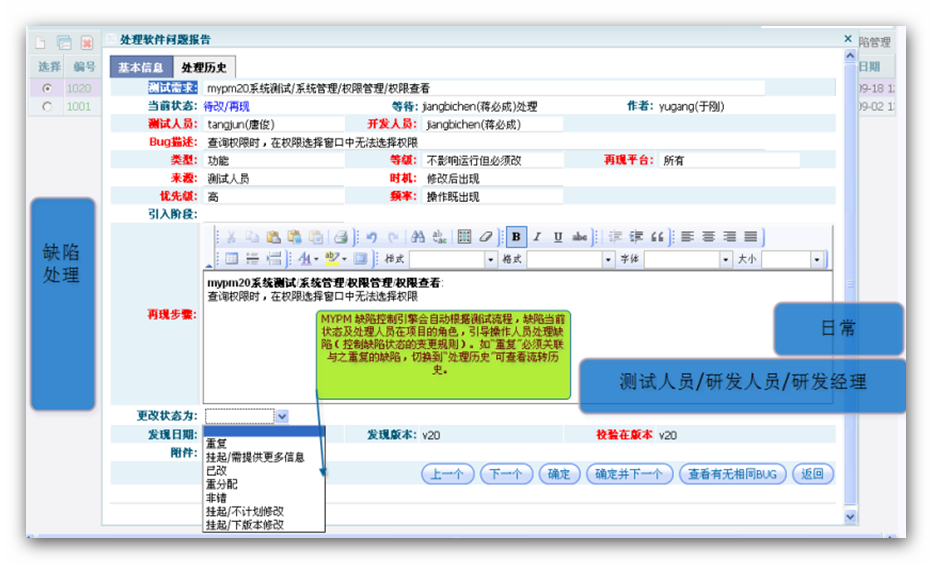Switch to the 处理历史 tab

(x=204, y=67)
